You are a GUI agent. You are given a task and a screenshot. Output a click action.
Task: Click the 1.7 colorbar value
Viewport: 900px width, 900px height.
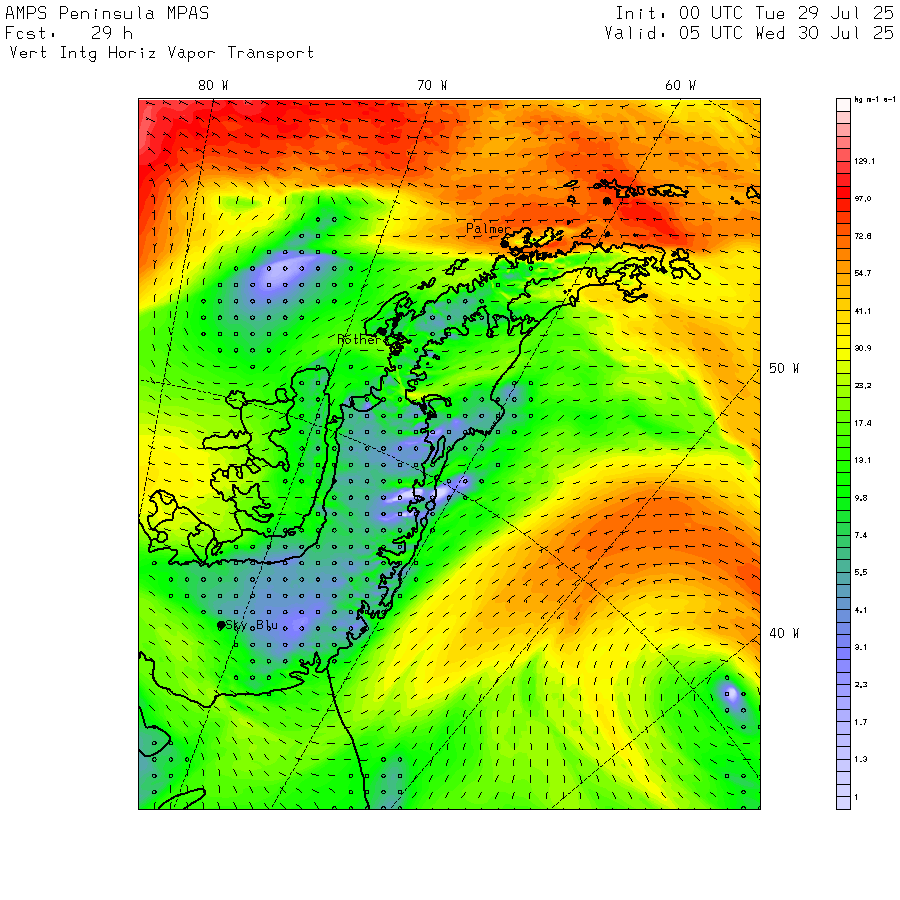click(x=861, y=722)
